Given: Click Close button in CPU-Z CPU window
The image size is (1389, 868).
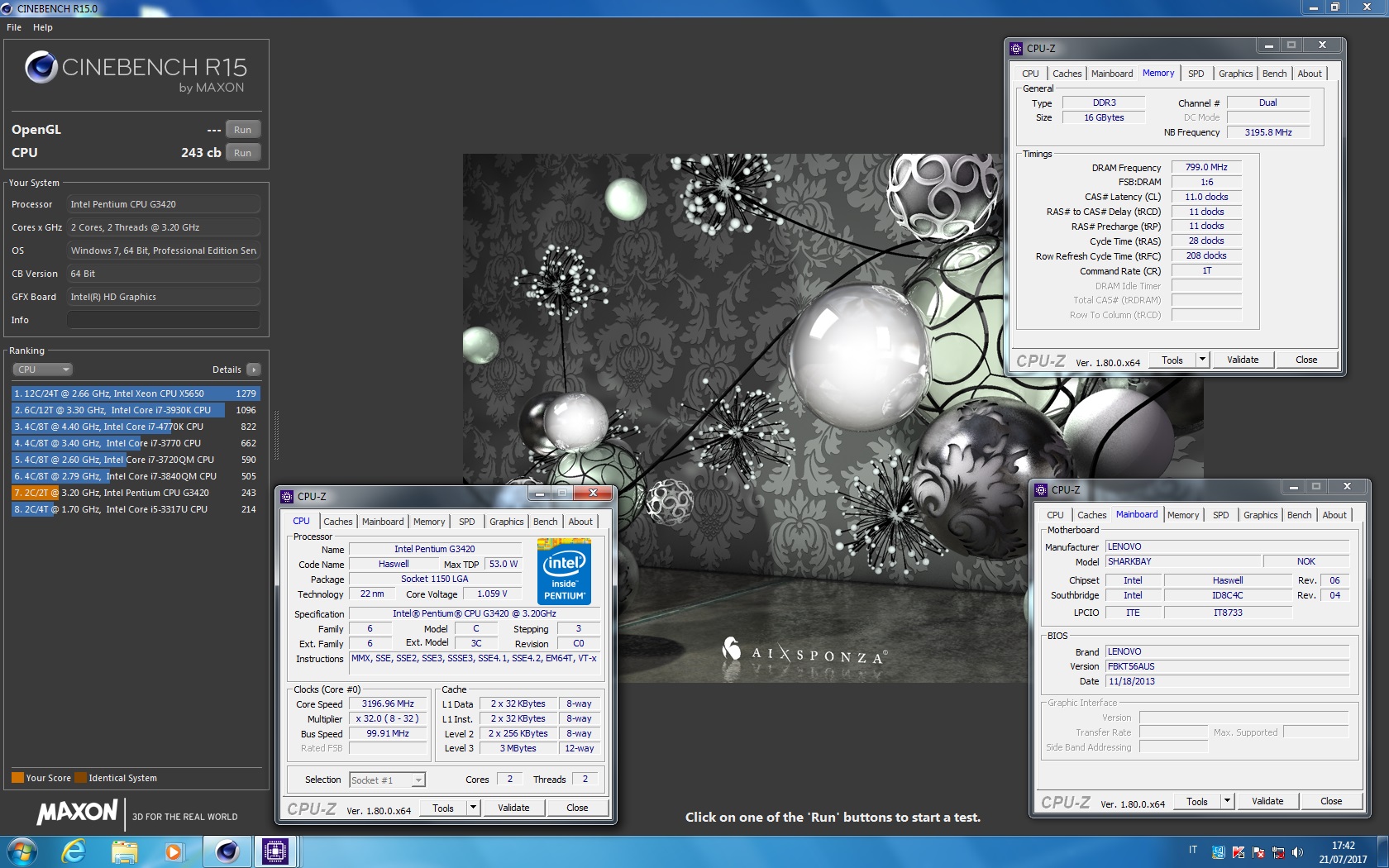Looking at the screenshot, I should click(577, 808).
